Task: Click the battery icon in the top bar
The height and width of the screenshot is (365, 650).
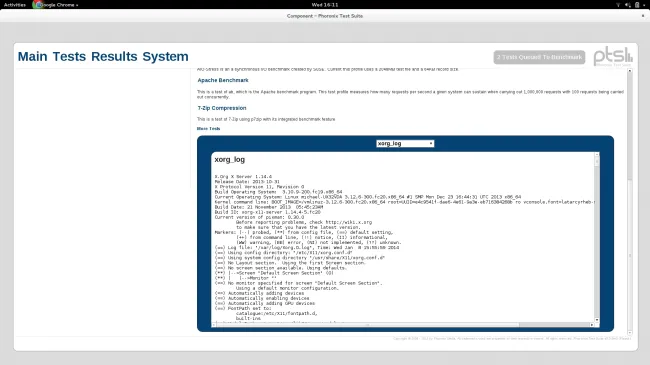Action: coord(637,5)
